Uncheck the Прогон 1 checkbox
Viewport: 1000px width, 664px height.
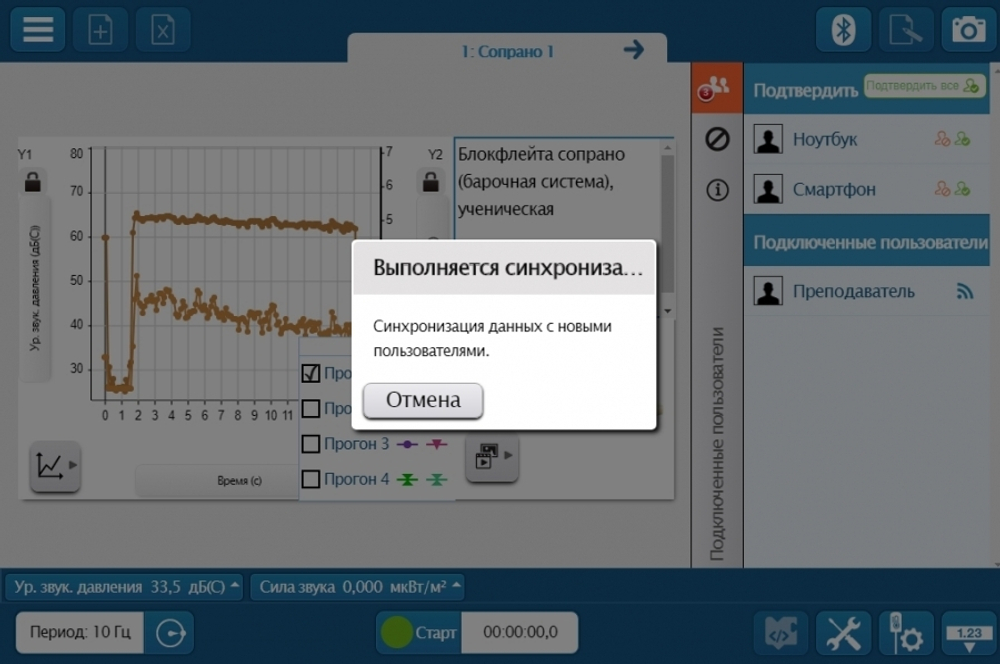(x=311, y=374)
